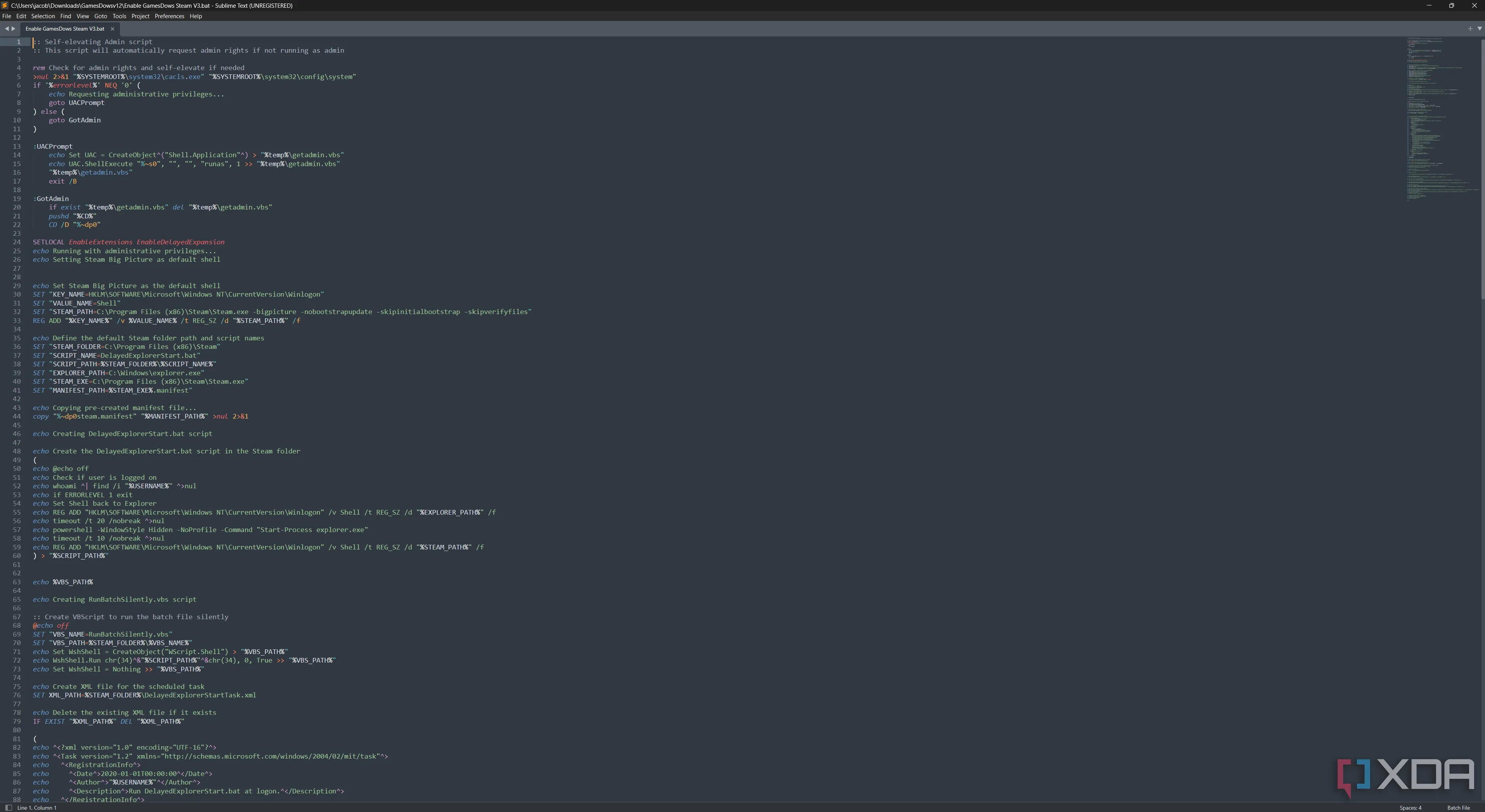
Task: Click 'DelayedExplorerStartTask.xml' on line 76
Action: tap(200, 695)
